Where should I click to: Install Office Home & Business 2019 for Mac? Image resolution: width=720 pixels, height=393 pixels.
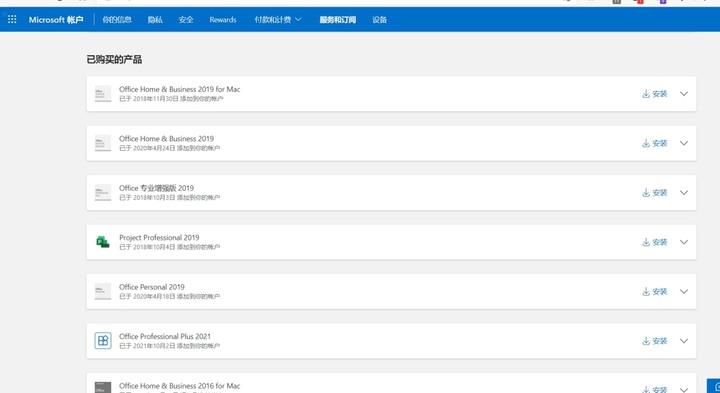pyautogui.click(x=654, y=94)
